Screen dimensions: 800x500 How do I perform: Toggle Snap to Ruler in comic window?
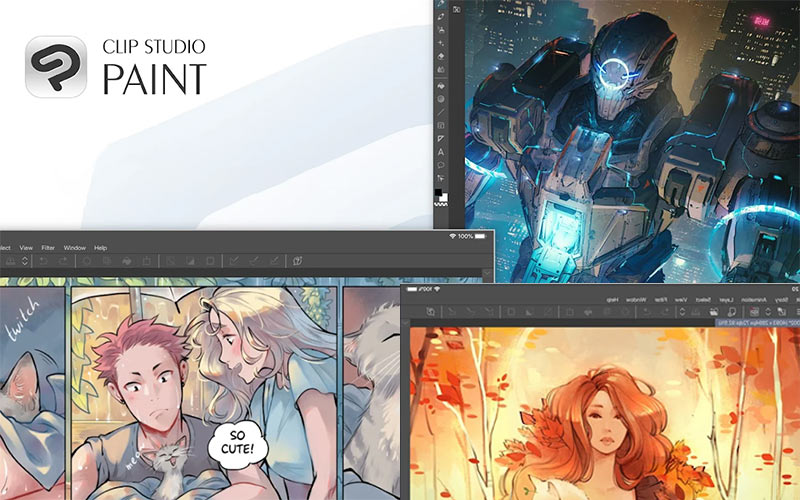pos(234,261)
